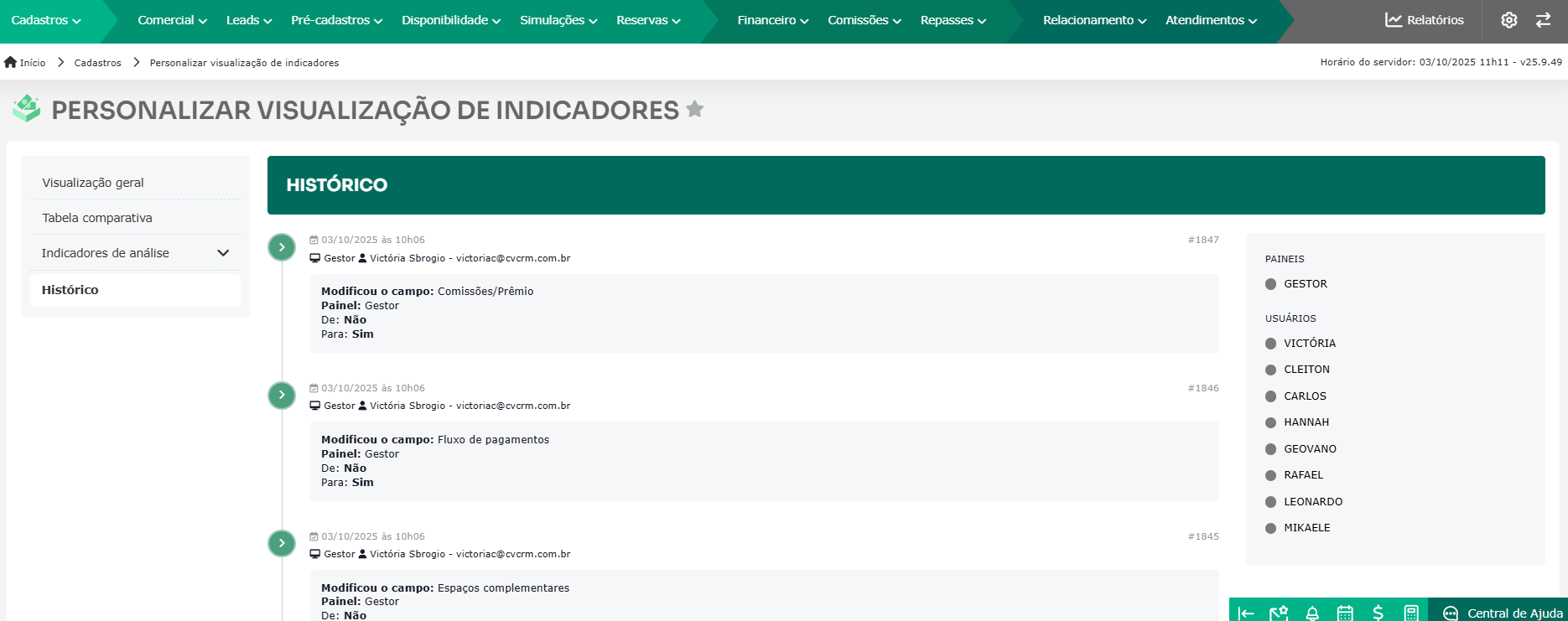Click the swap arrows icon in top bar
Viewport: 1568px width, 621px height.
1543,20
